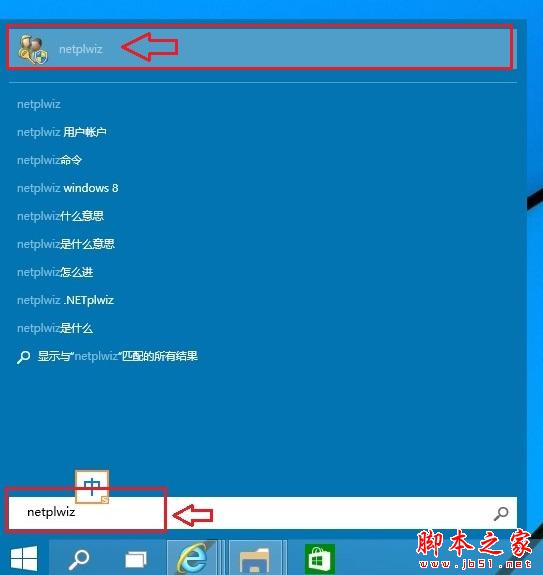
Task: Select suggestion 'netplwiz什么意思'
Action: 60,216
